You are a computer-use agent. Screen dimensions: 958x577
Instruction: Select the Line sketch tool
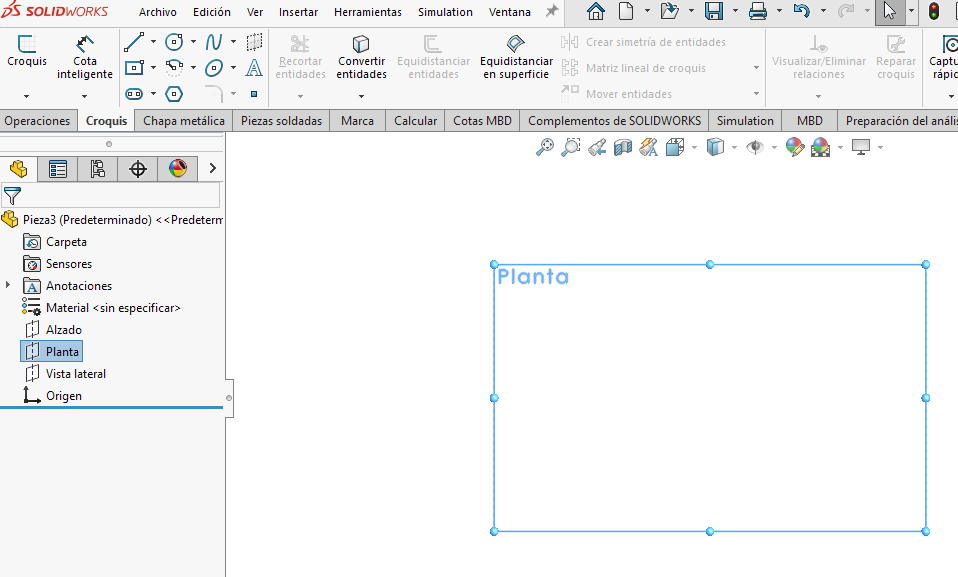tap(134, 42)
